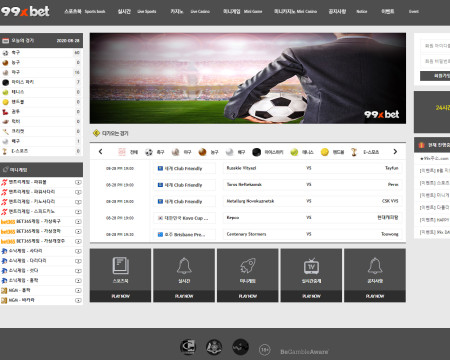Click the E-sports trophy icon in the filter row
Image resolution: width=450 pixels, height=360 pixels.
pyautogui.click(x=354, y=152)
